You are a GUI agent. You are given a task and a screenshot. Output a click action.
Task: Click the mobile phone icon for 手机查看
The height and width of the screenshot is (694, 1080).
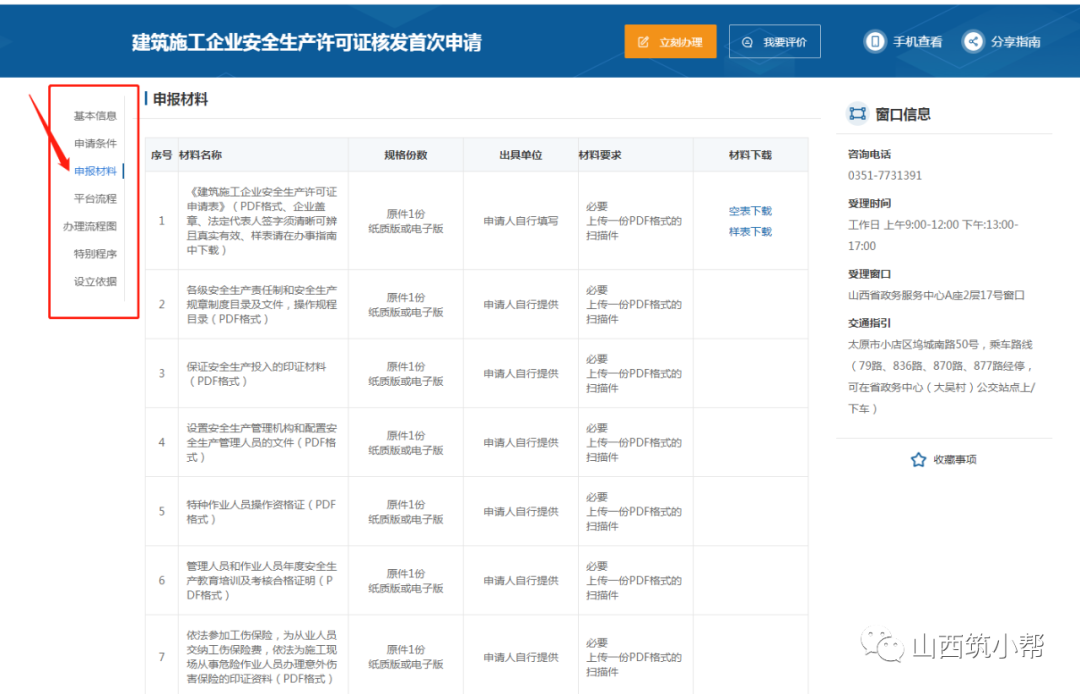[x=875, y=41]
